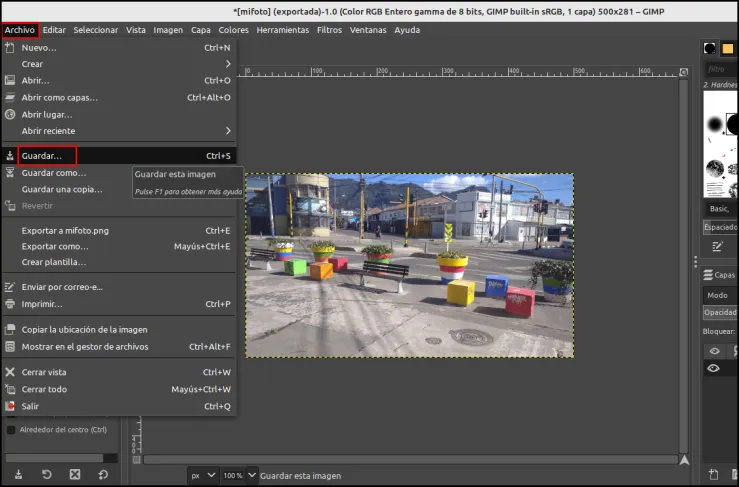Click the brush filter input field
Image resolution: width=739 pixels, height=487 pixels.
click(721, 69)
